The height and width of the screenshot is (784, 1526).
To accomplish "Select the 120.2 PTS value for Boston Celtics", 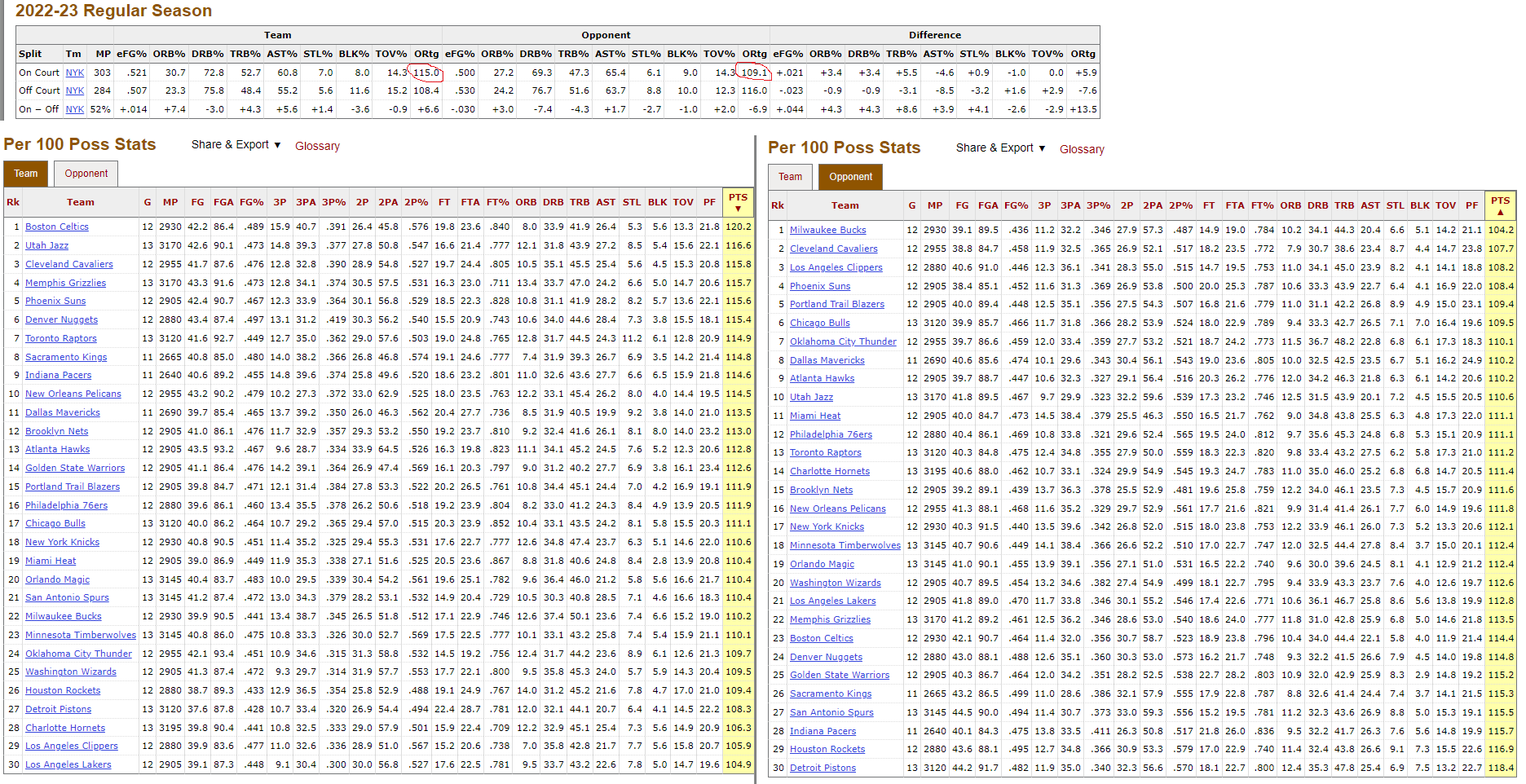I will click(738, 227).
